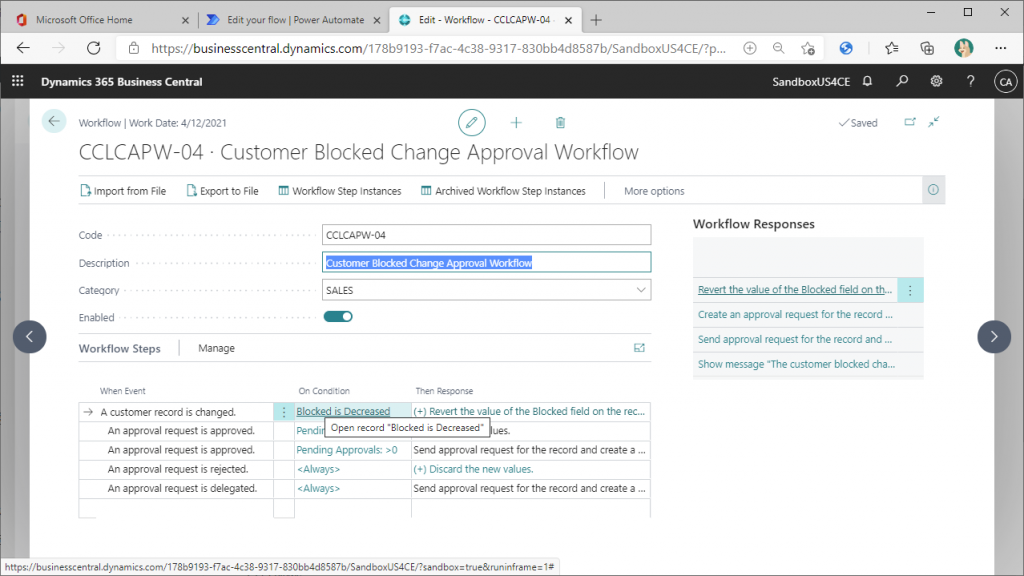
Task: Open browser Collections icon
Action: coord(927,48)
